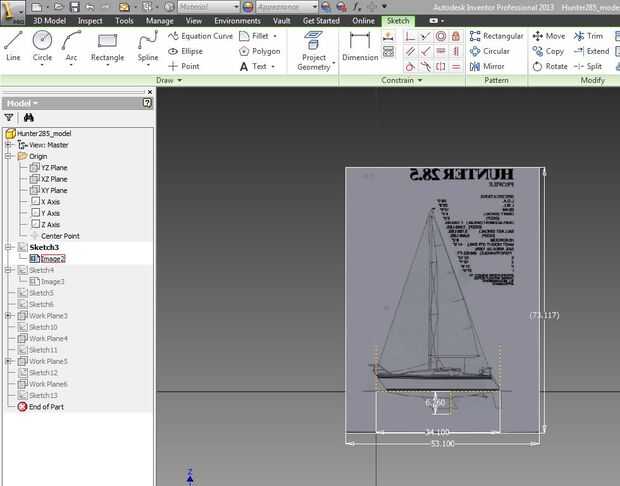
Task: Choose the Polygon tool
Action: [x=260, y=51]
